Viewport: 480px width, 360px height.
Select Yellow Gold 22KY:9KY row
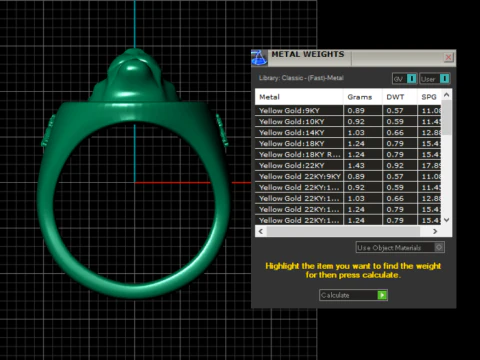point(348,177)
